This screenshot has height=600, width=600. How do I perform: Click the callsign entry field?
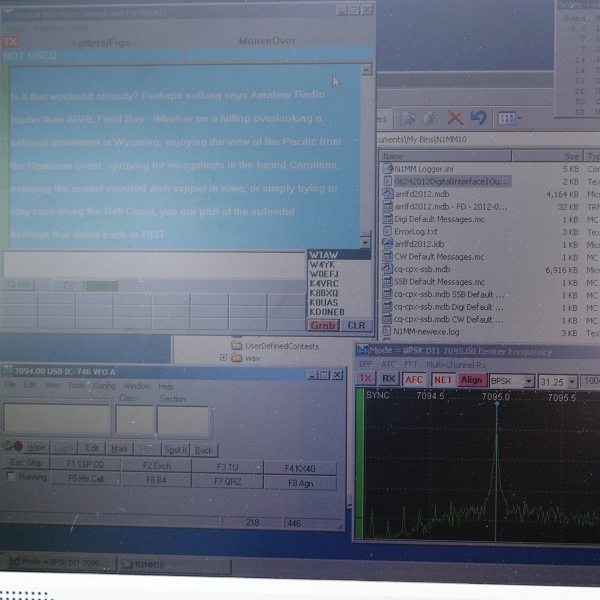click(x=57, y=419)
